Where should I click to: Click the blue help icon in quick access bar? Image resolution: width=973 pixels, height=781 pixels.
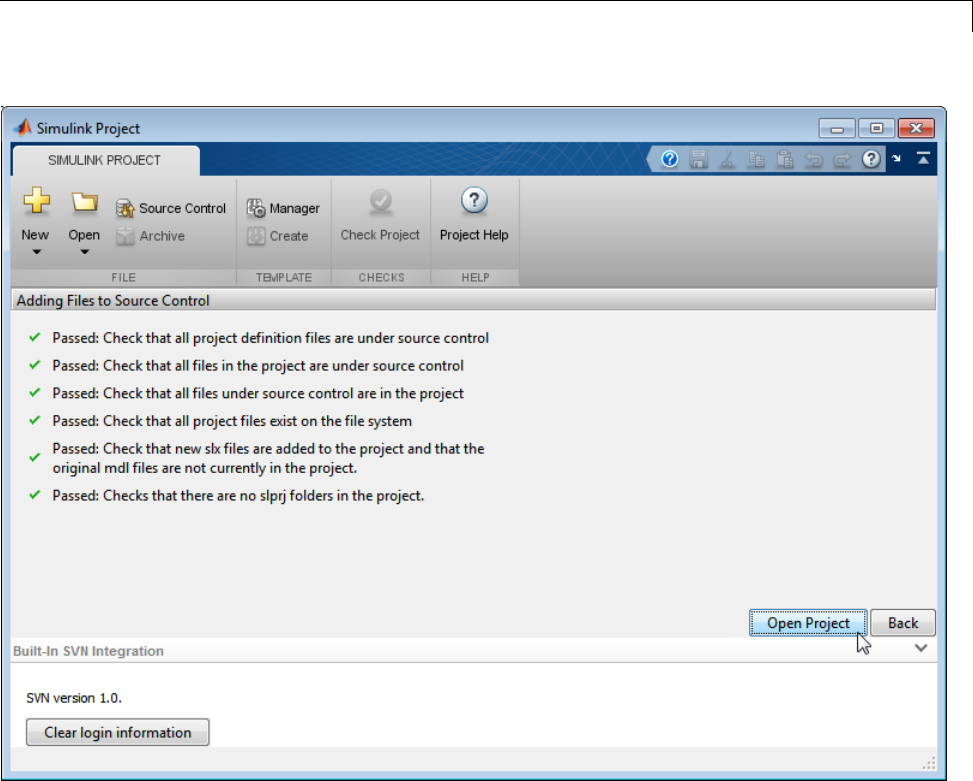(670, 159)
